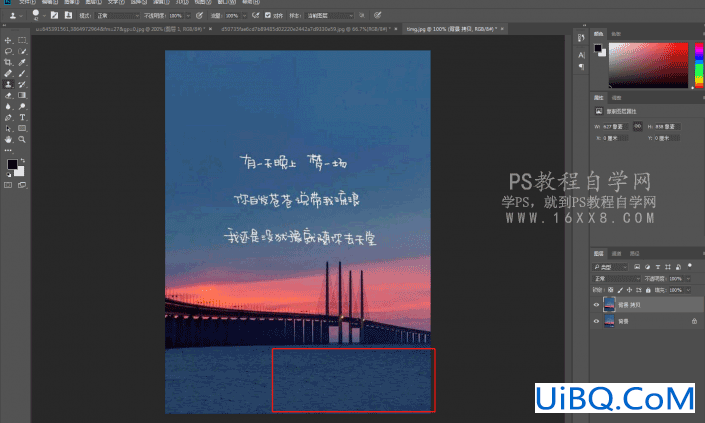Filter layers by pixel layers
Screen dimensions: 705x423
pos(637,267)
